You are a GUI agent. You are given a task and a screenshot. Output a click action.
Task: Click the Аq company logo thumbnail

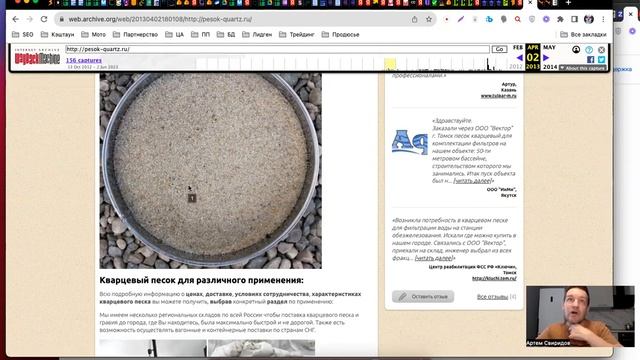click(410, 142)
